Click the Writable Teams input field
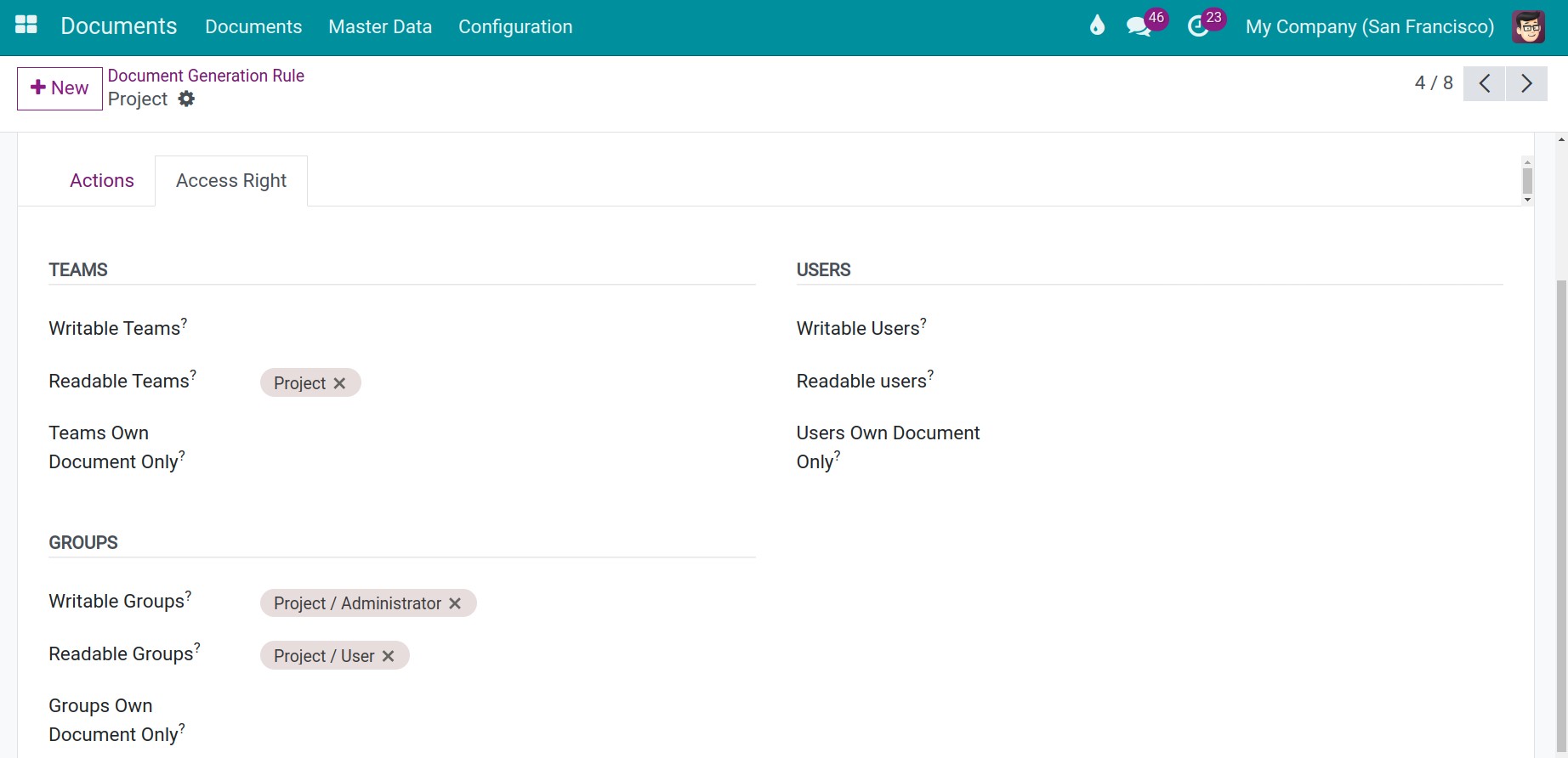 pos(508,329)
